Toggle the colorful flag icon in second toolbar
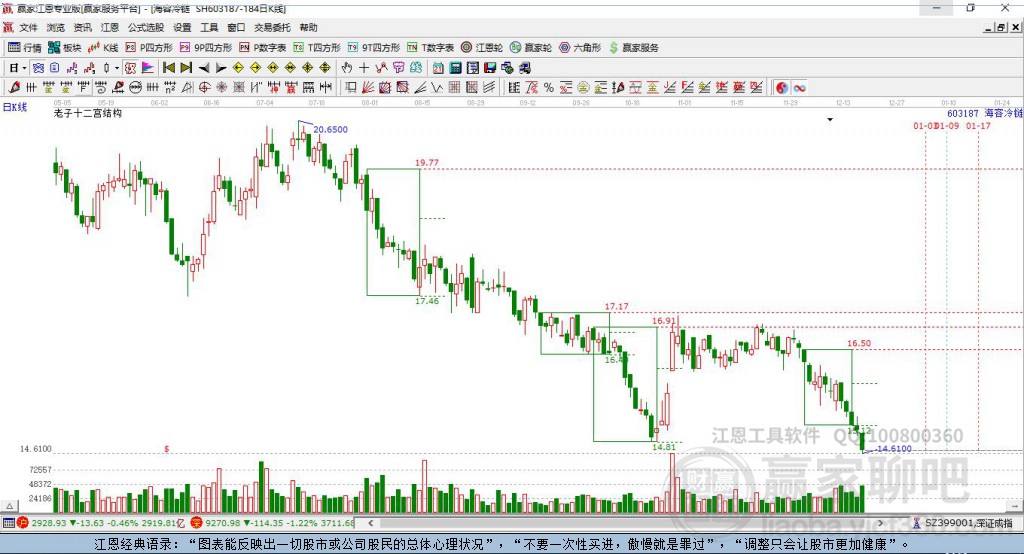 148,67
